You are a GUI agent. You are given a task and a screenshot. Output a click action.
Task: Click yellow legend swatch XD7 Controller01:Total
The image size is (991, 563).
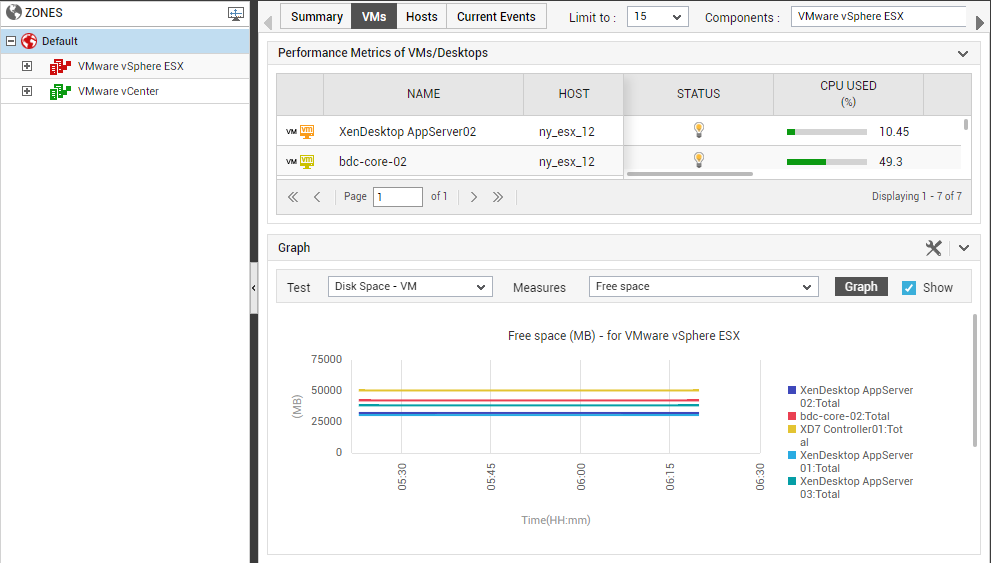pyautogui.click(x=792, y=429)
